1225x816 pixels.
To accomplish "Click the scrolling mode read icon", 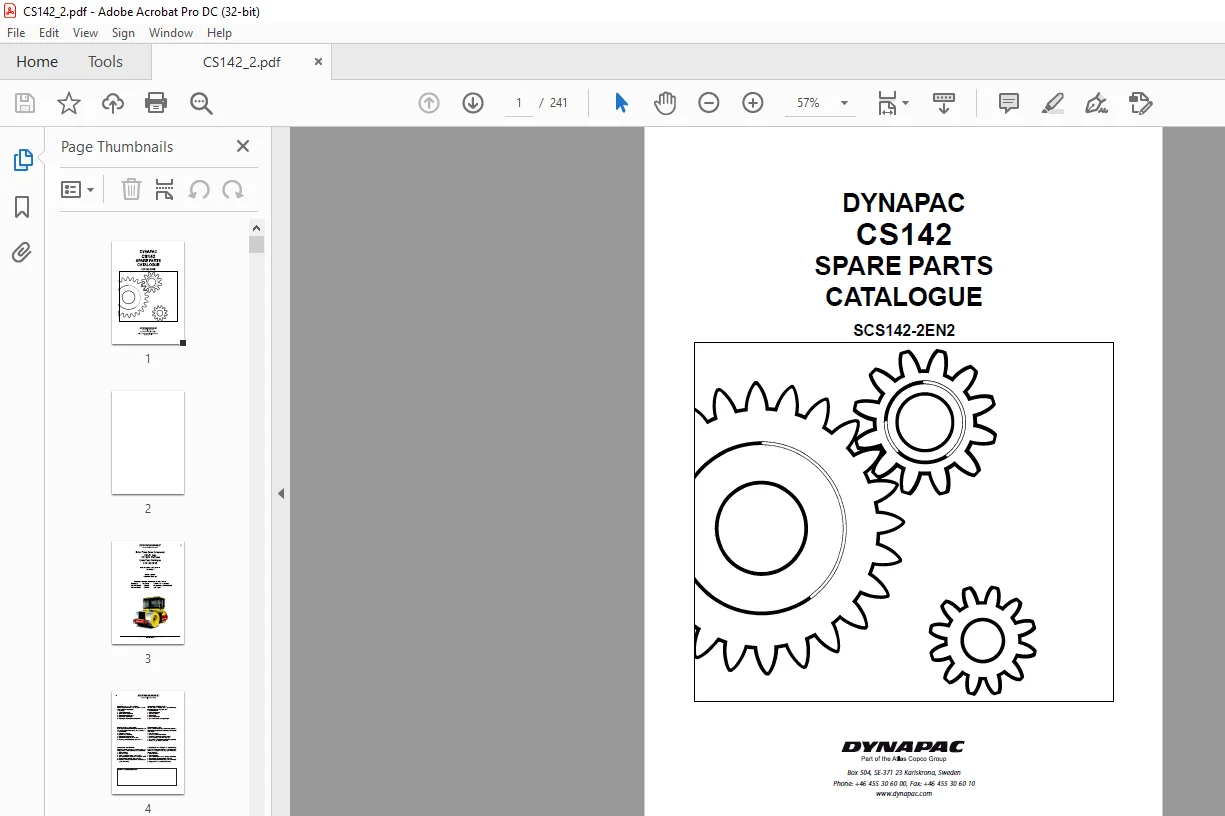I will pos(944,103).
